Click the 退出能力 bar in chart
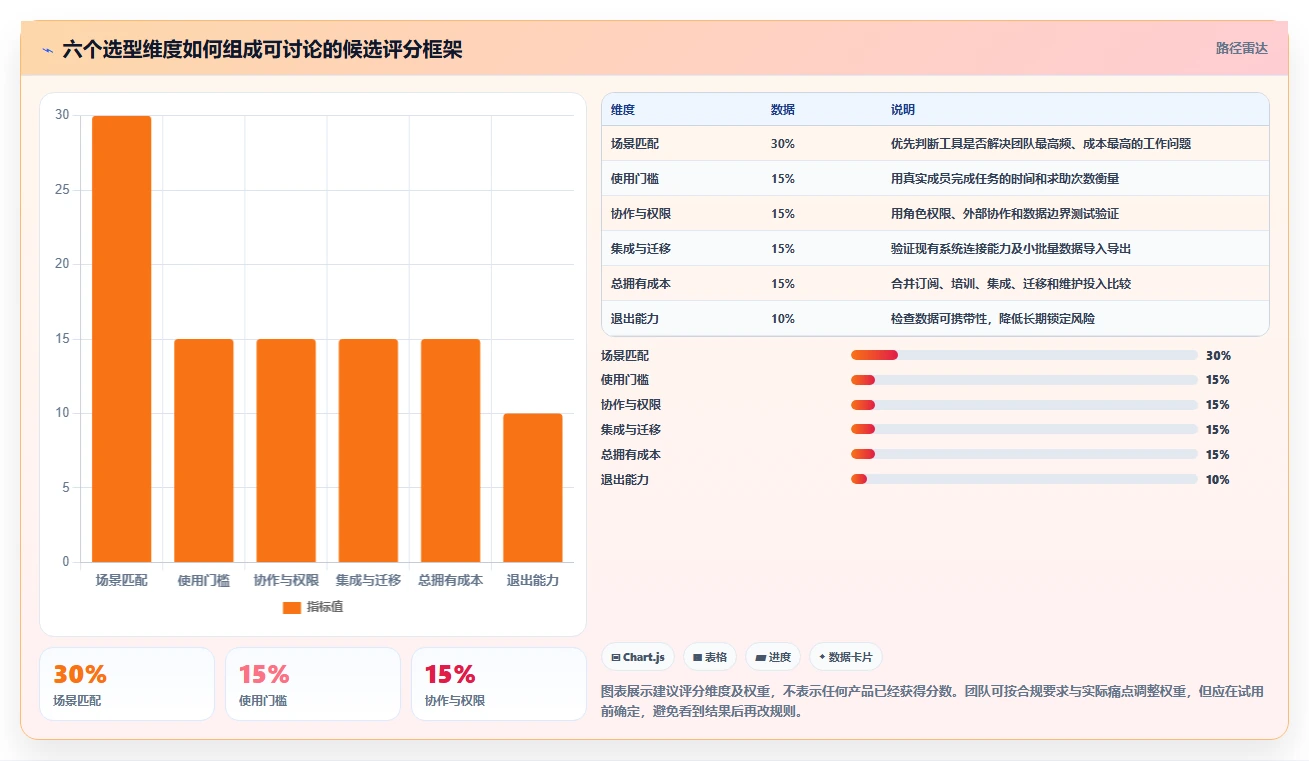Image resolution: width=1309 pixels, height=761 pixels. (x=533, y=488)
